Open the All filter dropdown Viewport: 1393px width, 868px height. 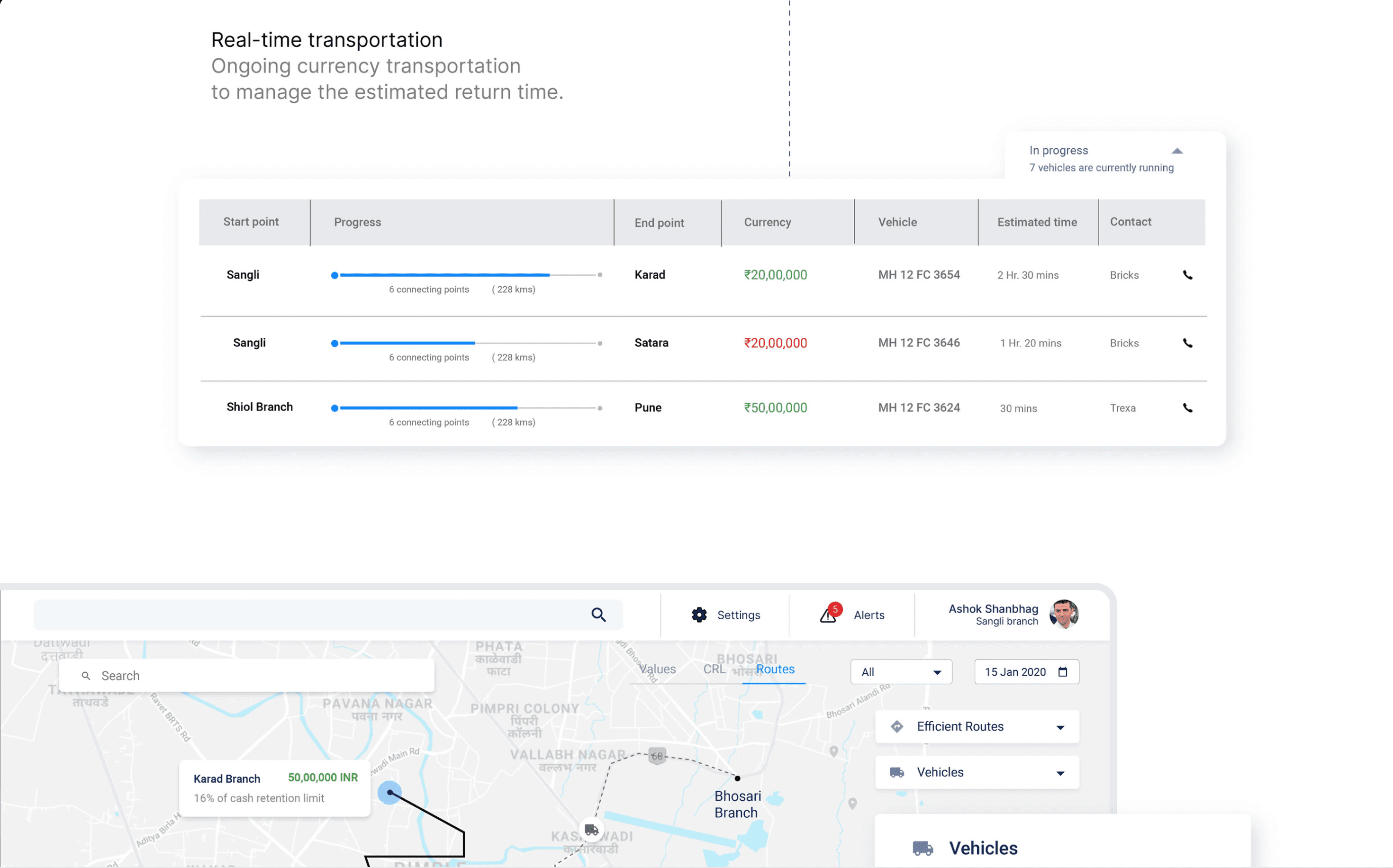tap(901, 672)
